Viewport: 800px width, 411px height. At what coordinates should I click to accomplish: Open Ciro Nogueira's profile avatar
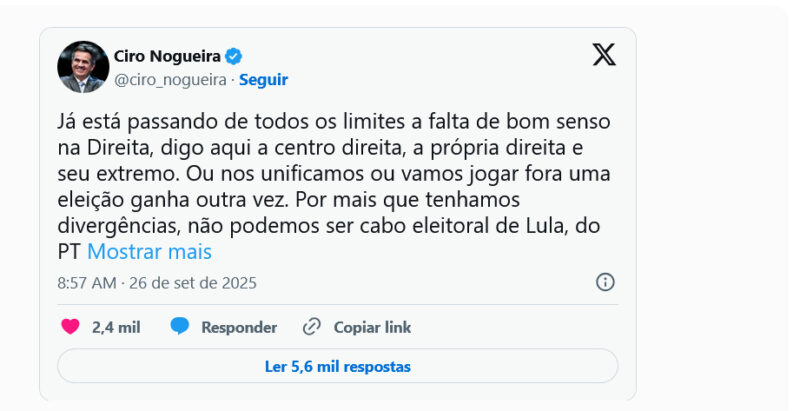82,67
